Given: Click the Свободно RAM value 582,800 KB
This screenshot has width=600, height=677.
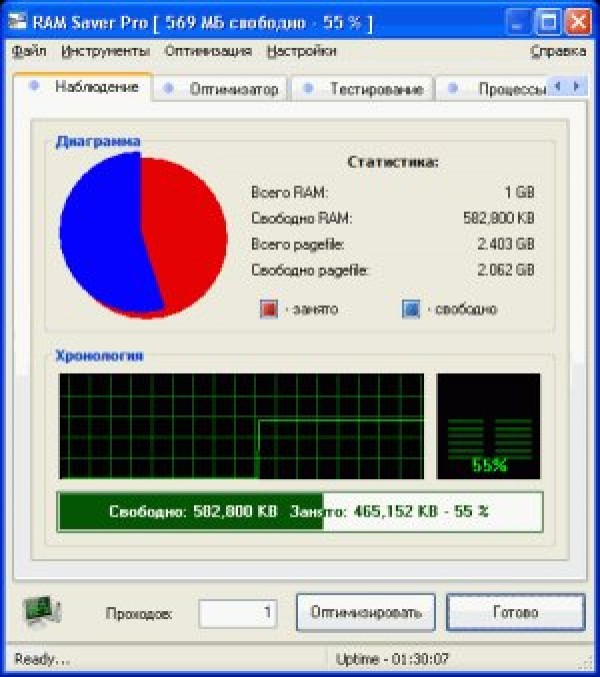Looking at the screenshot, I should coord(499,218).
